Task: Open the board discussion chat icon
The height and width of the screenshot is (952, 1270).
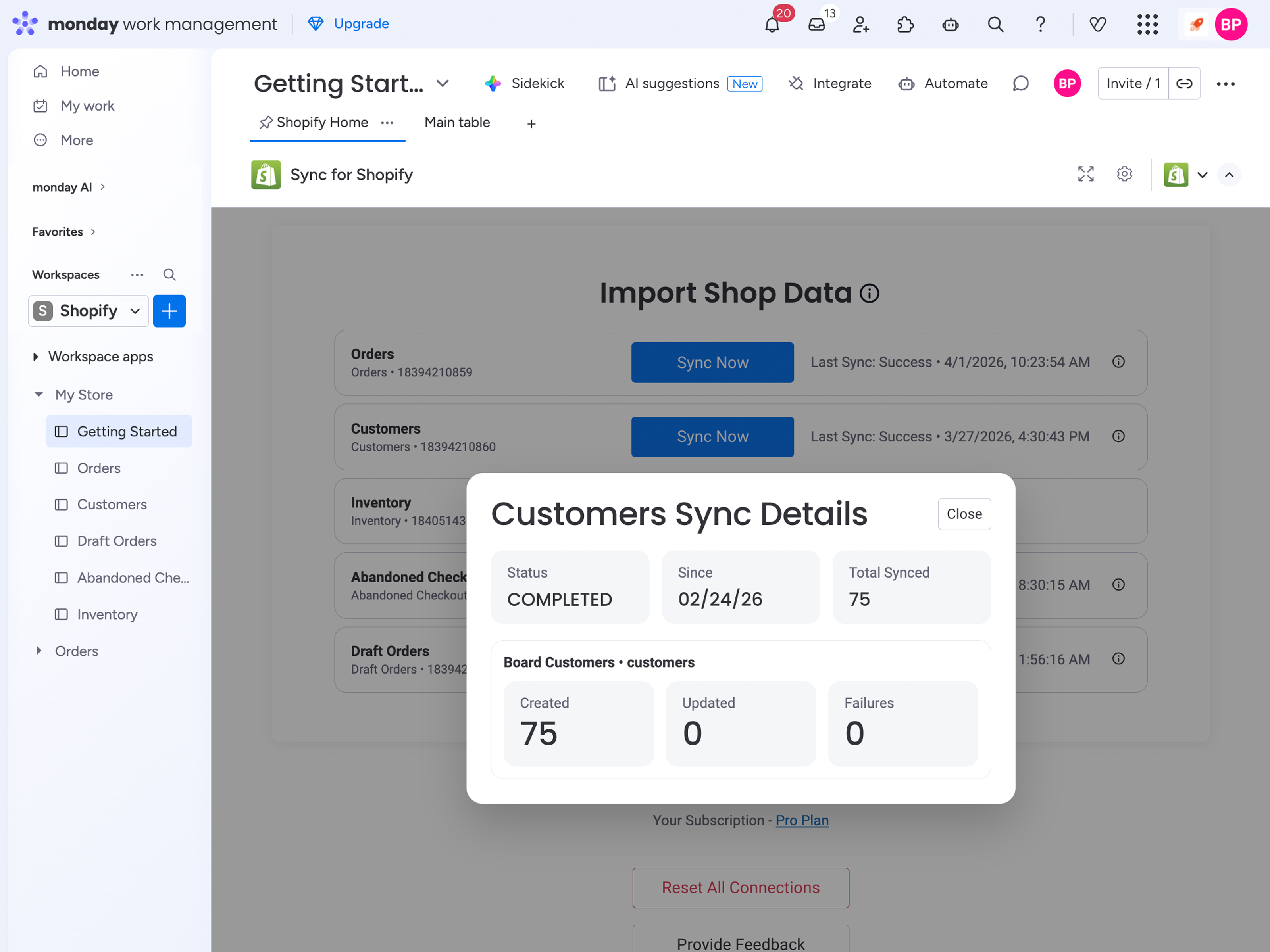Action: (1020, 84)
